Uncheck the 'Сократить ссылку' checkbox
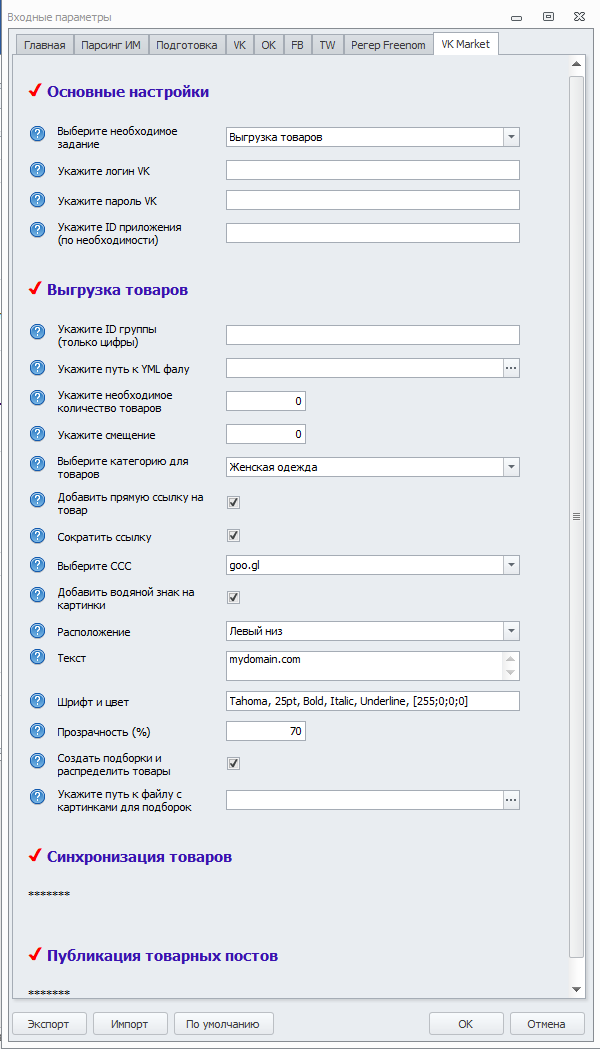This screenshot has width=600, height=1049. (233, 536)
